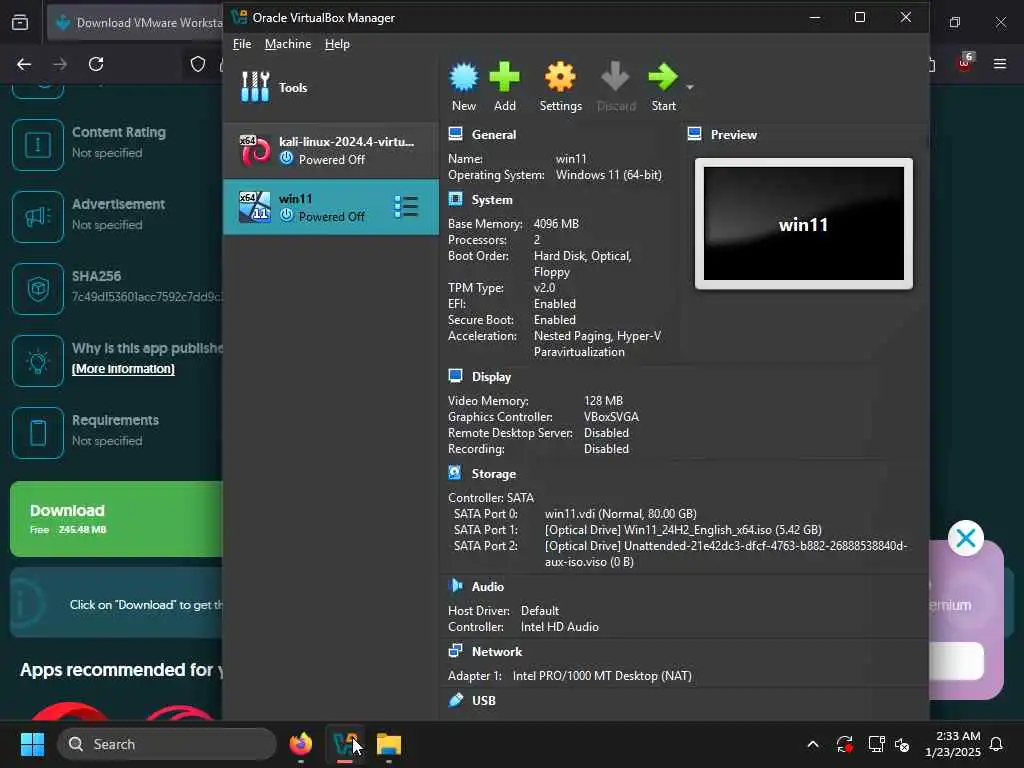The image size is (1024, 768).
Task: Click the Storage section header
Action: [494, 473]
